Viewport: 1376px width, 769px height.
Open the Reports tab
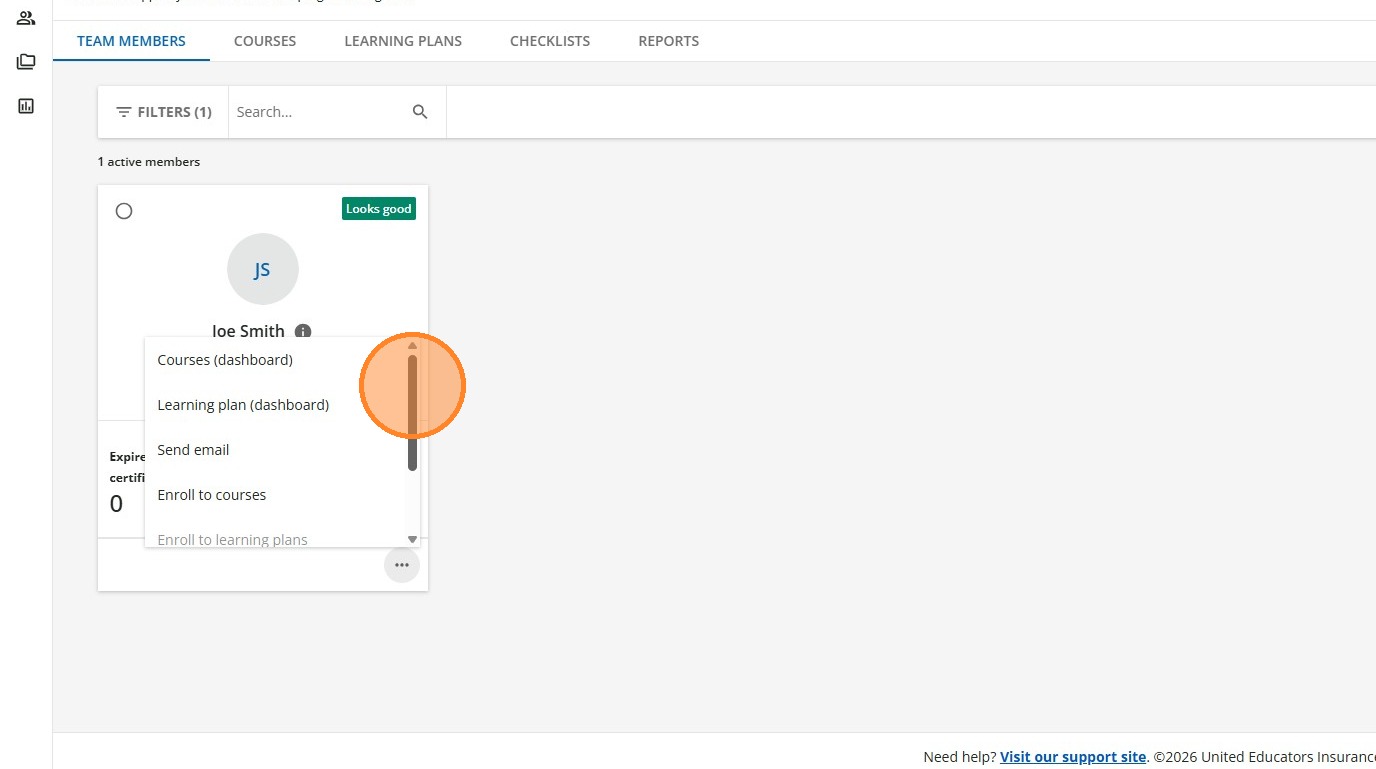pyautogui.click(x=669, y=41)
